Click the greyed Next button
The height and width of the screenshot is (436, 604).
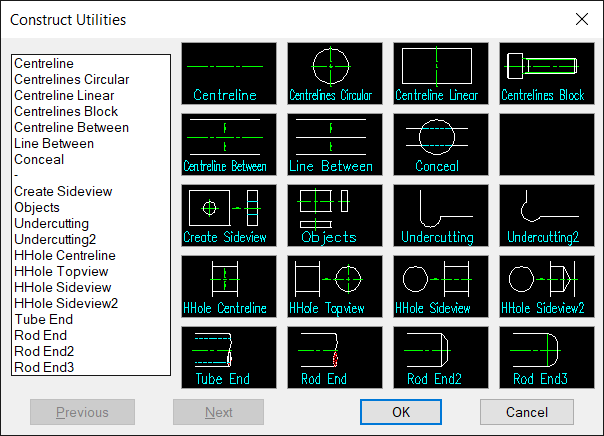point(218,412)
